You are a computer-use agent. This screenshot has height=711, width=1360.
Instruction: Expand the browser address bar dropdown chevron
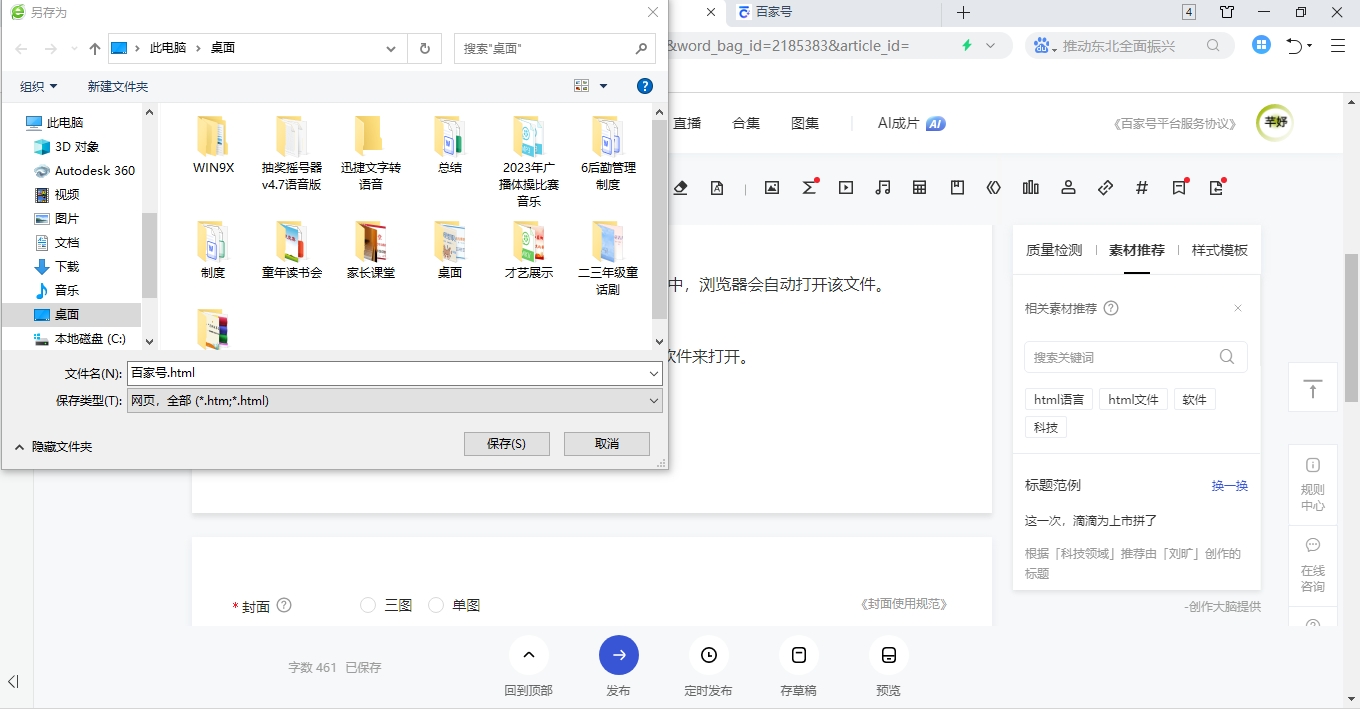[x=991, y=46]
